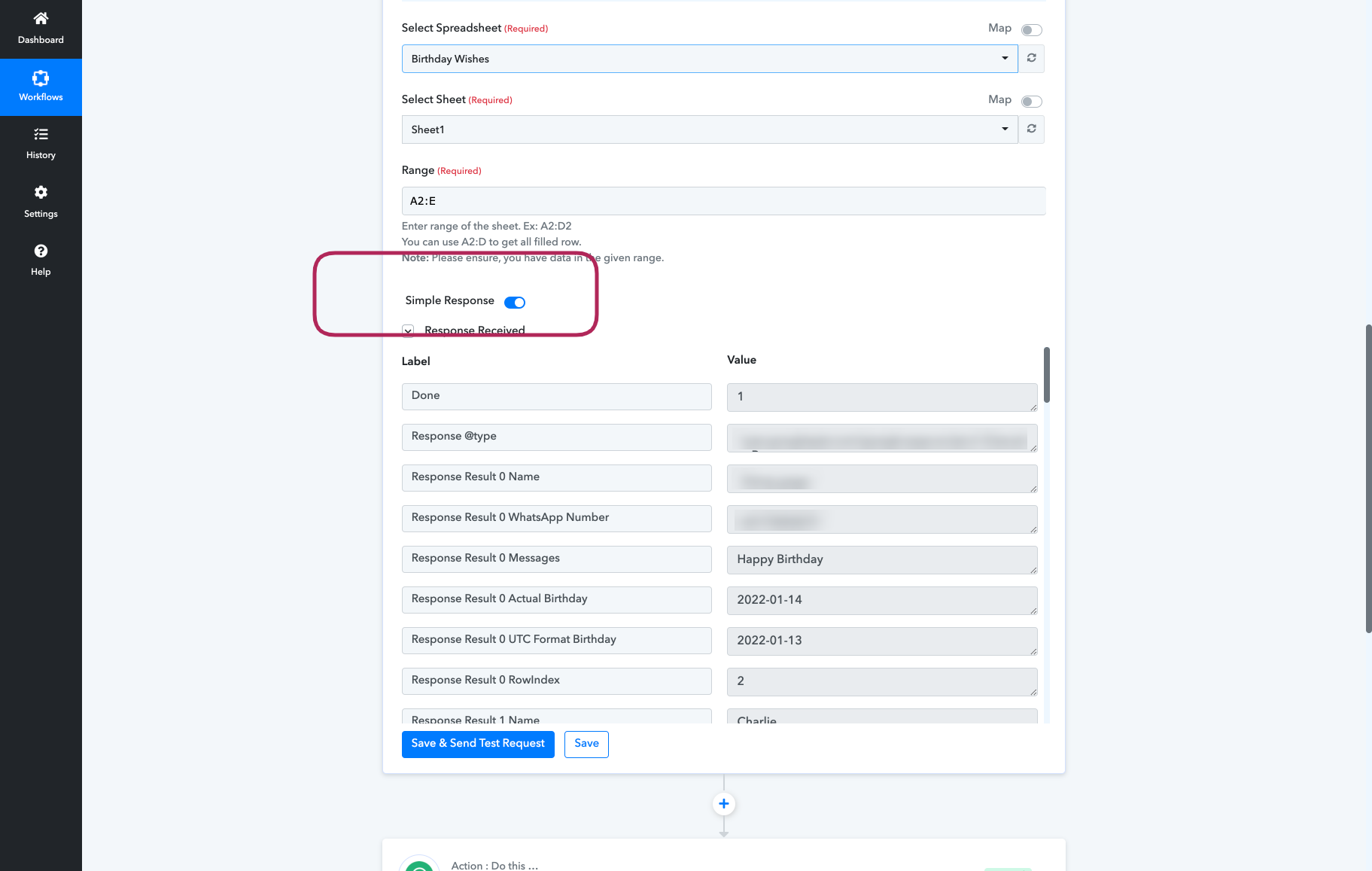Open the Settings gear icon
Image resolution: width=1372 pixels, height=871 pixels.
41,192
